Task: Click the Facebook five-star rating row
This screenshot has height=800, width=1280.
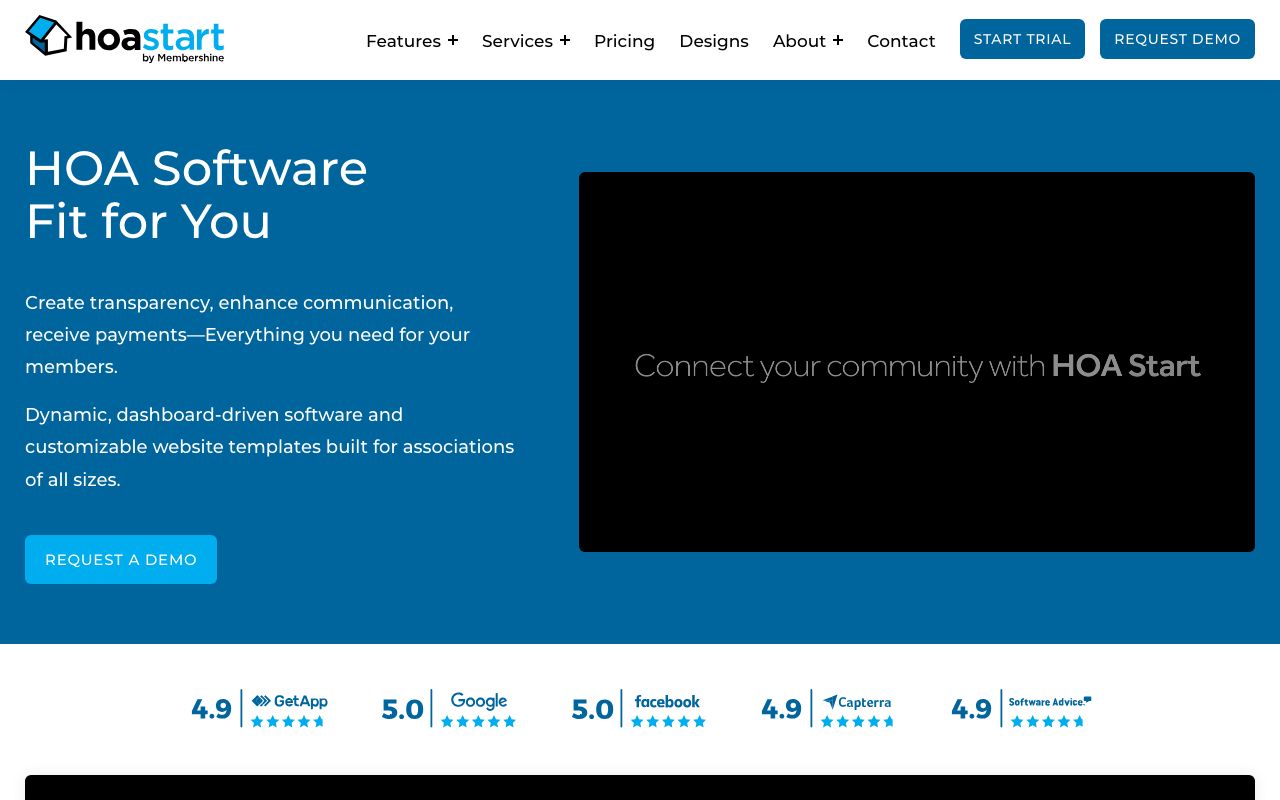Action: tap(668, 721)
